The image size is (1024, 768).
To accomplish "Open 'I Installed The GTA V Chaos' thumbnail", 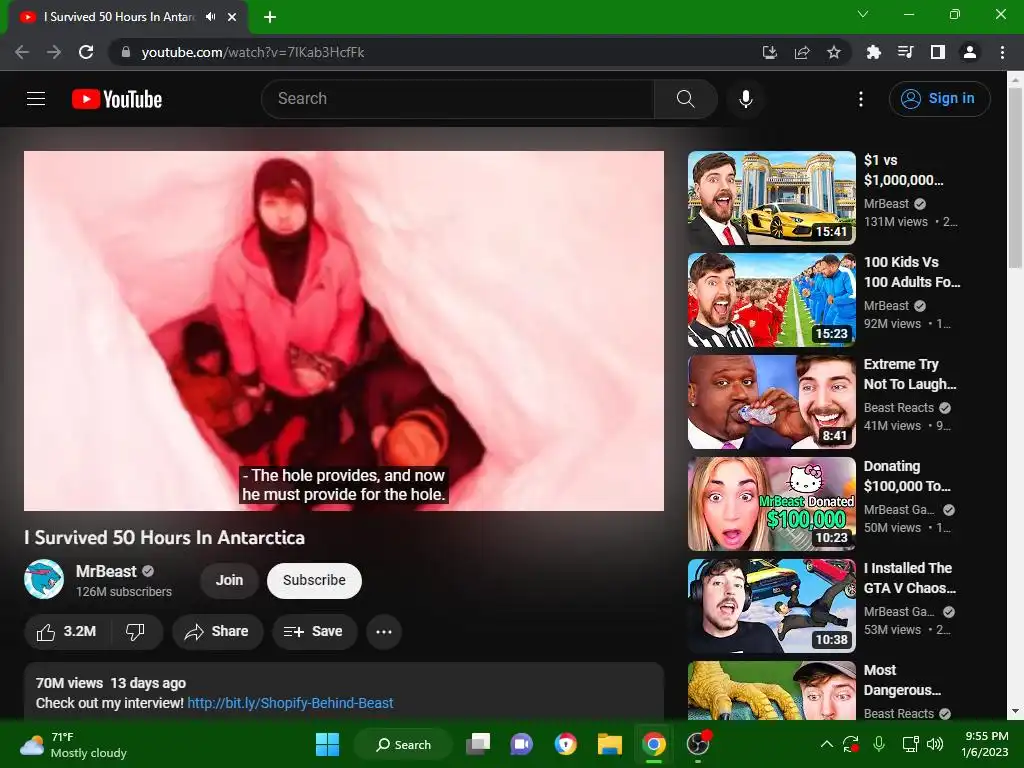I will coord(771,606).
